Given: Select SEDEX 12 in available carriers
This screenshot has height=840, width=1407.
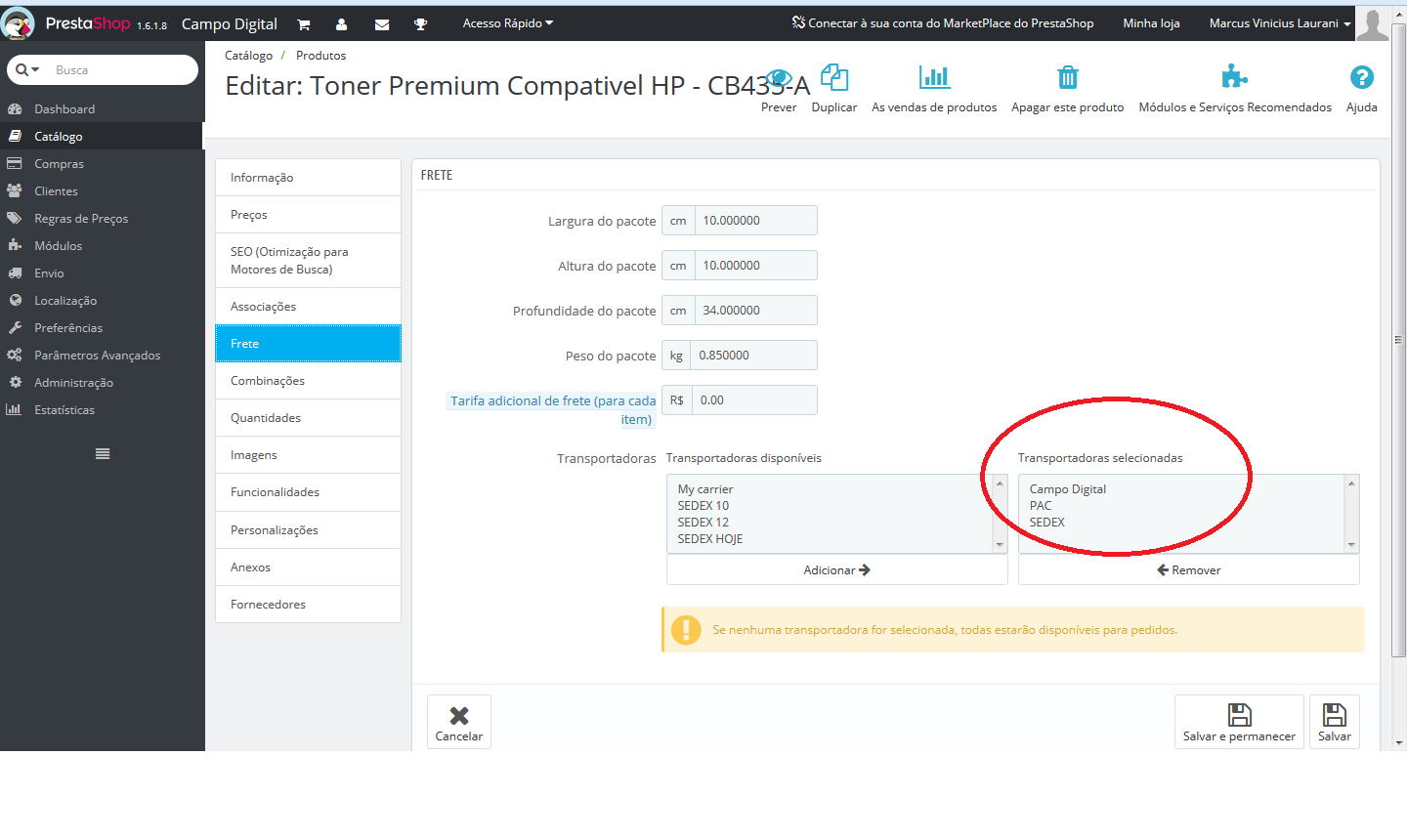Looking at the screenshot, I should [703, 523].
